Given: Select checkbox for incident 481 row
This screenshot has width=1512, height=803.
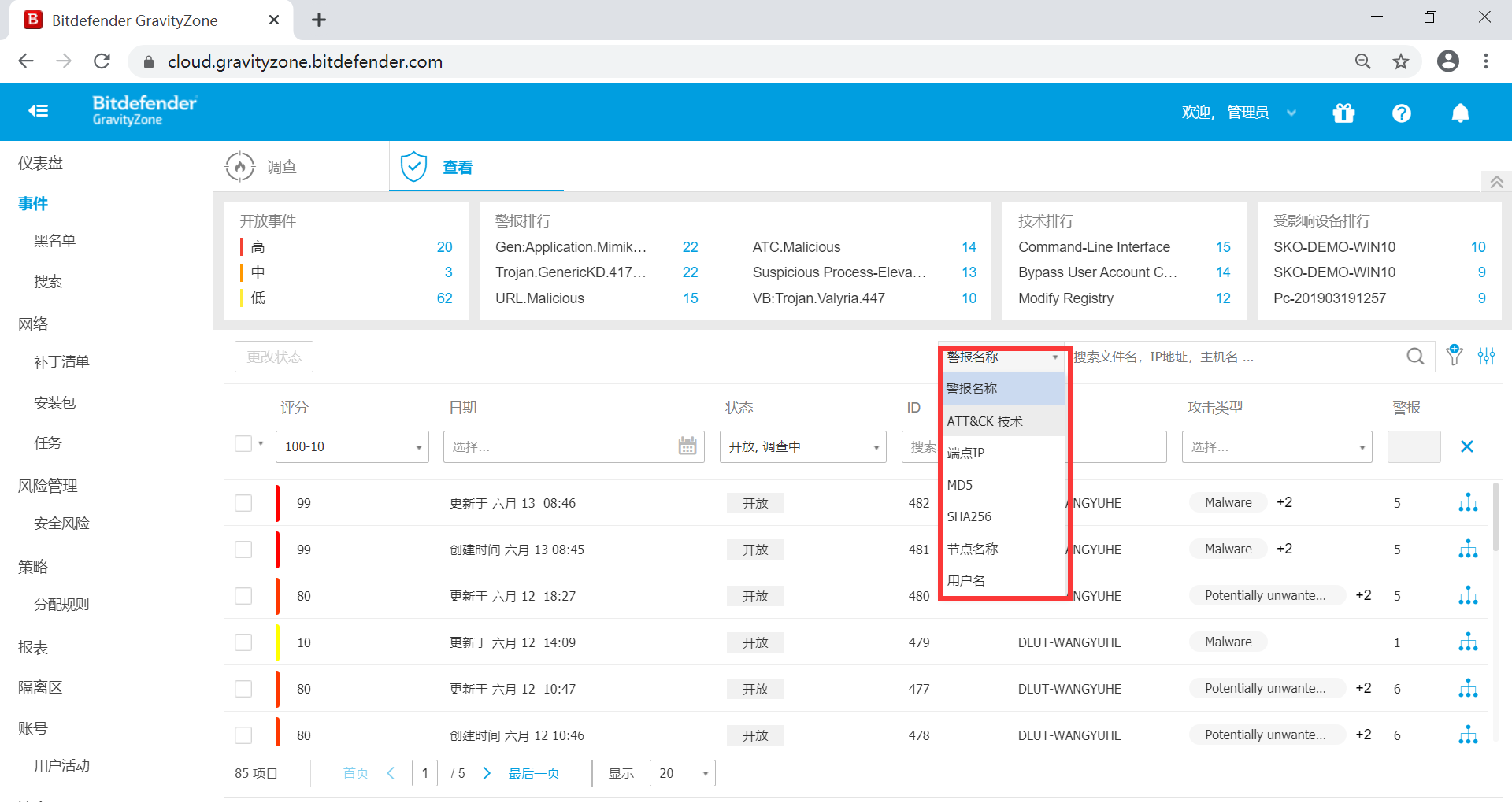Looking at the screenshot, I should coord(243,550).
